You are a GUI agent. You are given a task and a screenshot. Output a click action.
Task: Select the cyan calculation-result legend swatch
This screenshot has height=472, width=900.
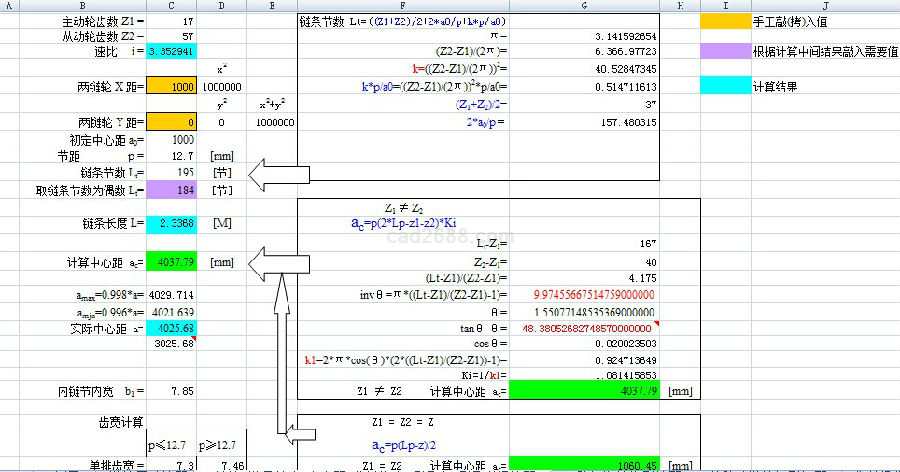725,85
